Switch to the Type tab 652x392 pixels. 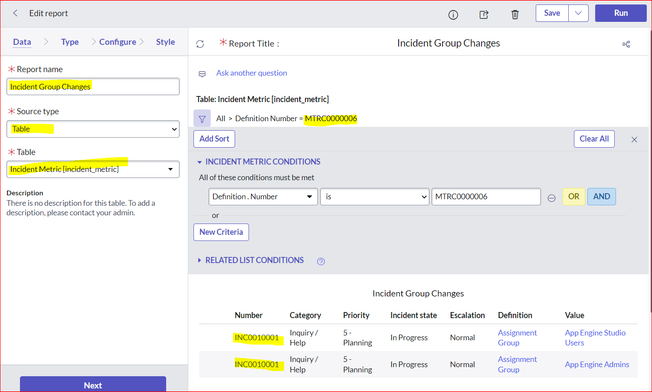tap(70, 42)
